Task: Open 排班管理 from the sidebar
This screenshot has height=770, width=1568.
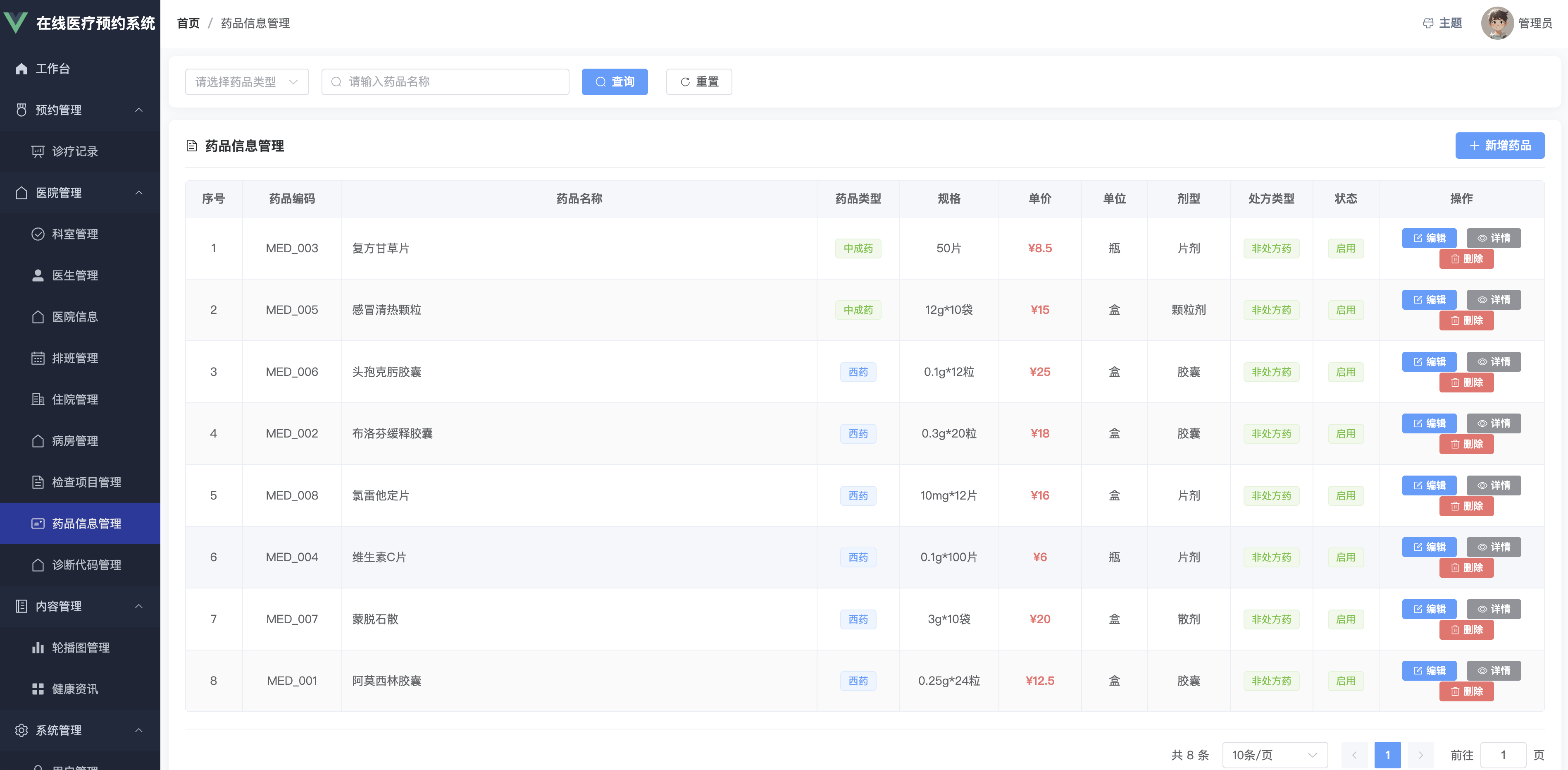Action: 75,358
